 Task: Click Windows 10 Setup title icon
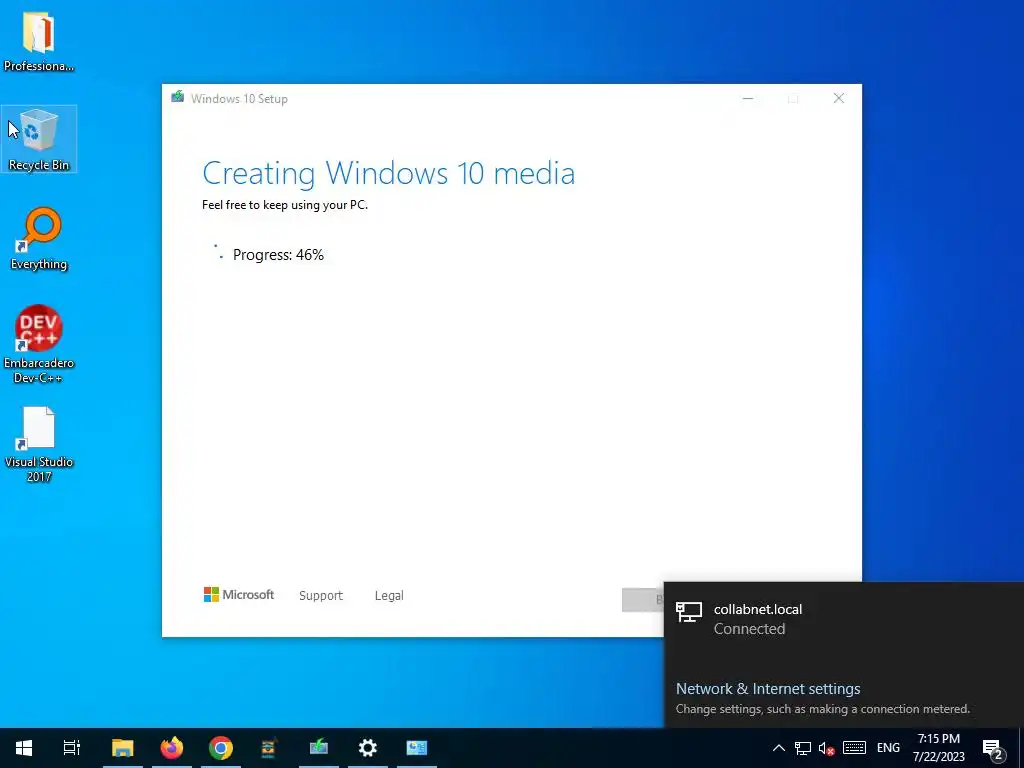[177, 98]
